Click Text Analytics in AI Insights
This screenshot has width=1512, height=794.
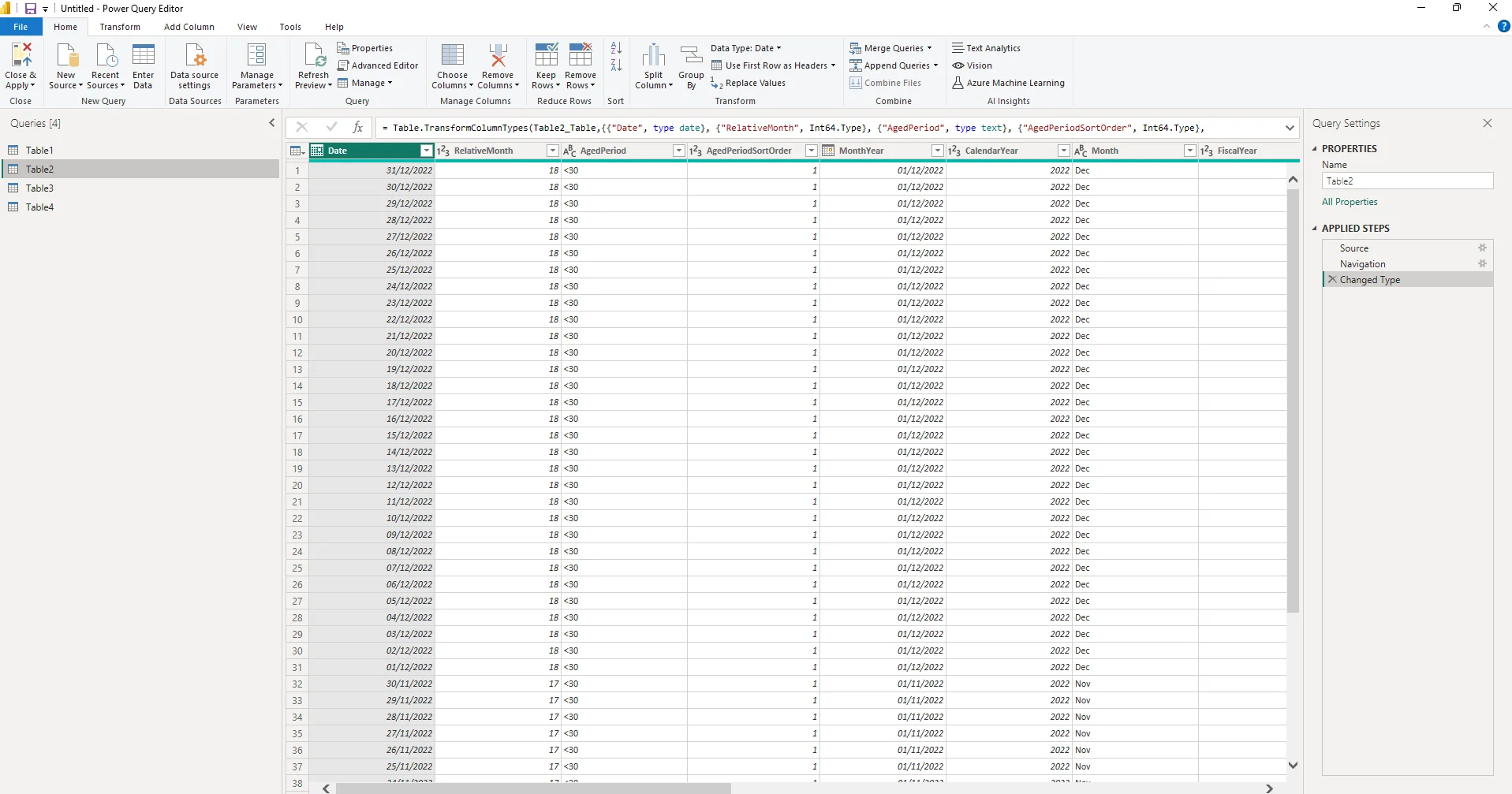click(986, 48)
